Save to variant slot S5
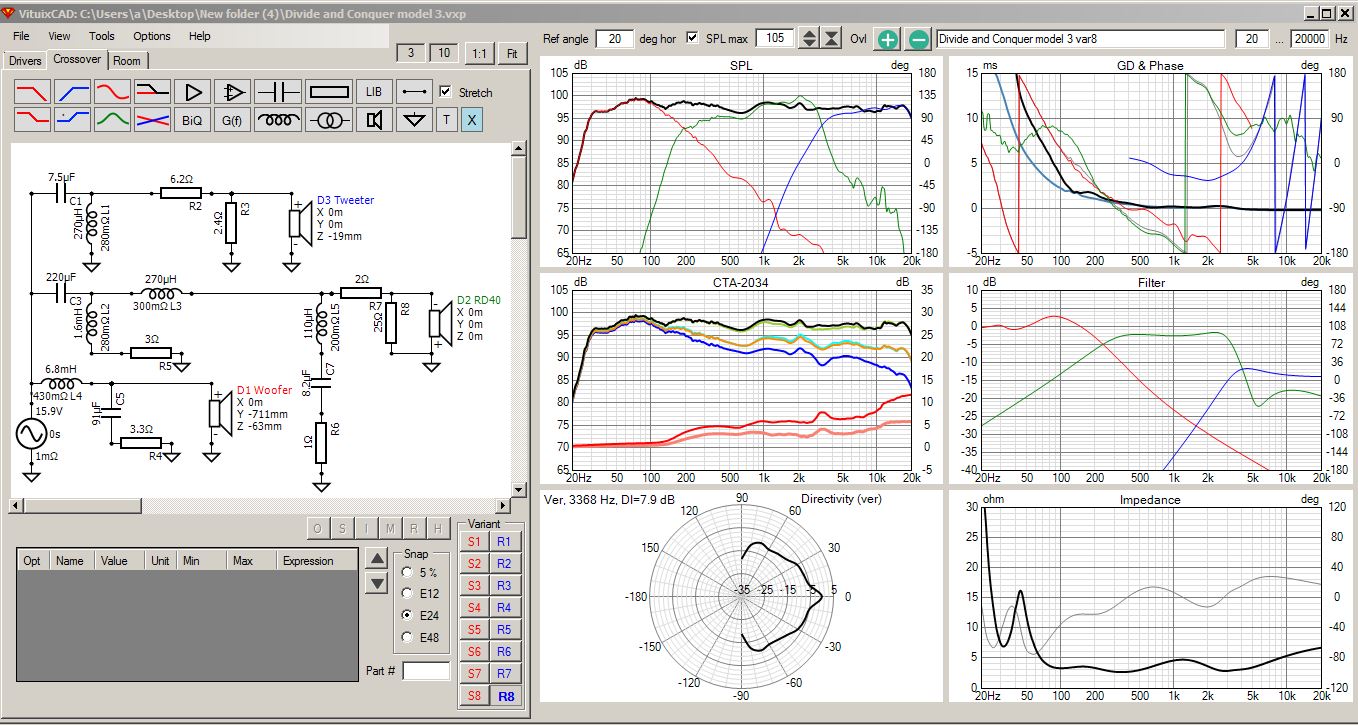 (x=474, y=630)
